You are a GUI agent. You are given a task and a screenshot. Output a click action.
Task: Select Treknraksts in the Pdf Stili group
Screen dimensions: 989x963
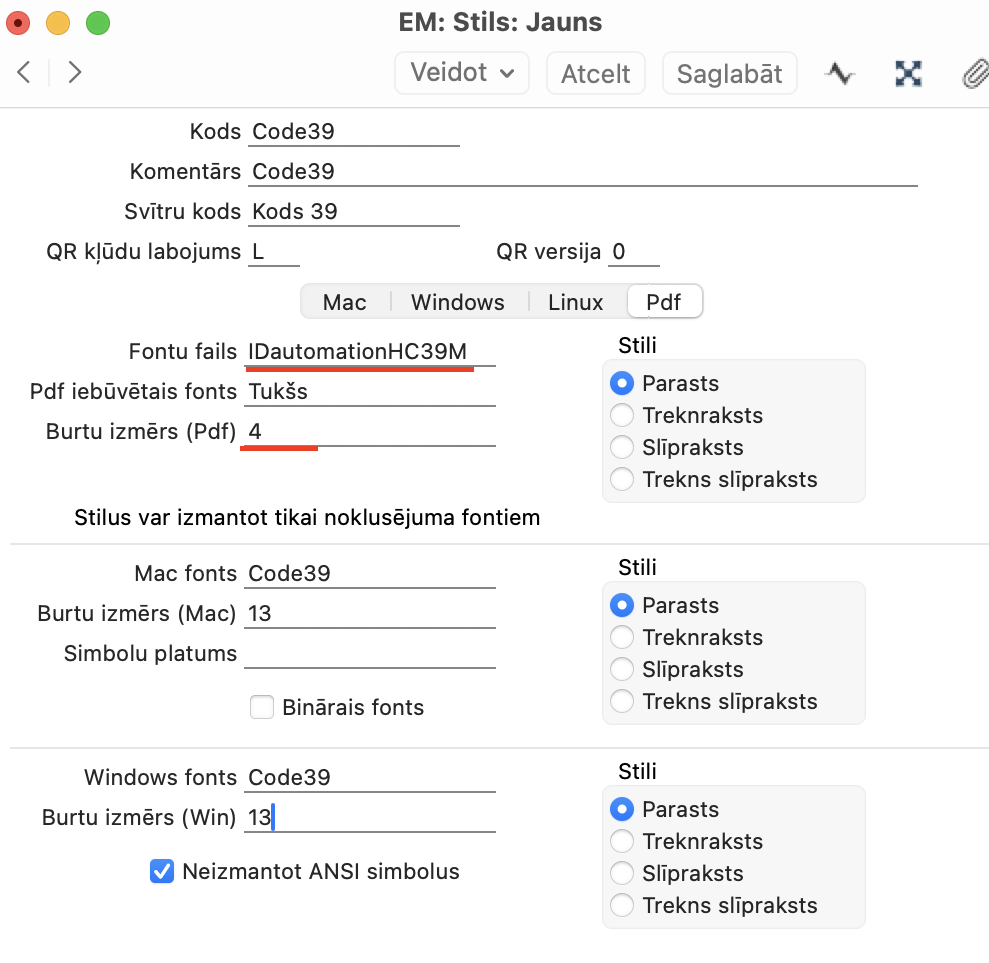tap(622, 415)
